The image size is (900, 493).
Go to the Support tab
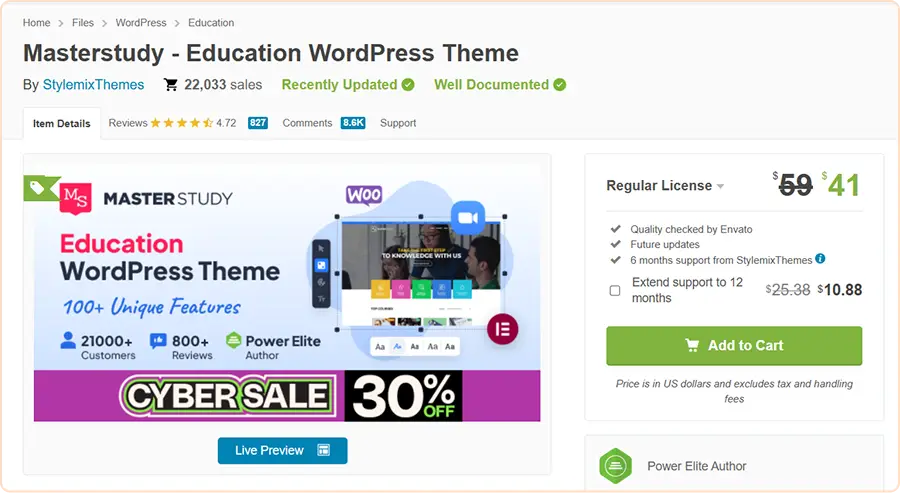coord(398,123)
